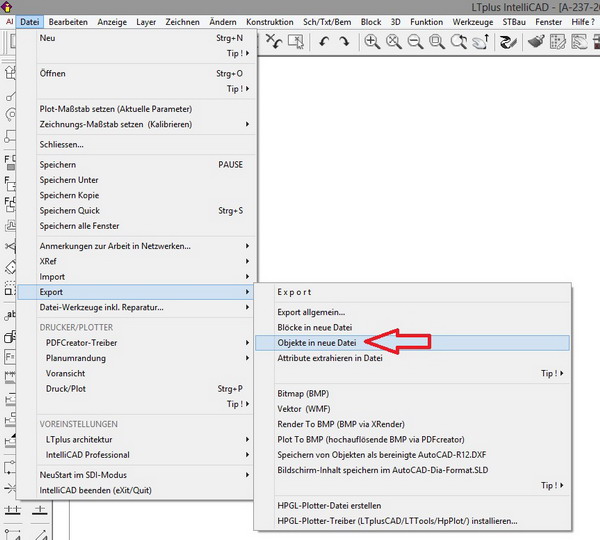600x540 pixels.
Task: Open the Ändern menu
Action: click(223, 22)
